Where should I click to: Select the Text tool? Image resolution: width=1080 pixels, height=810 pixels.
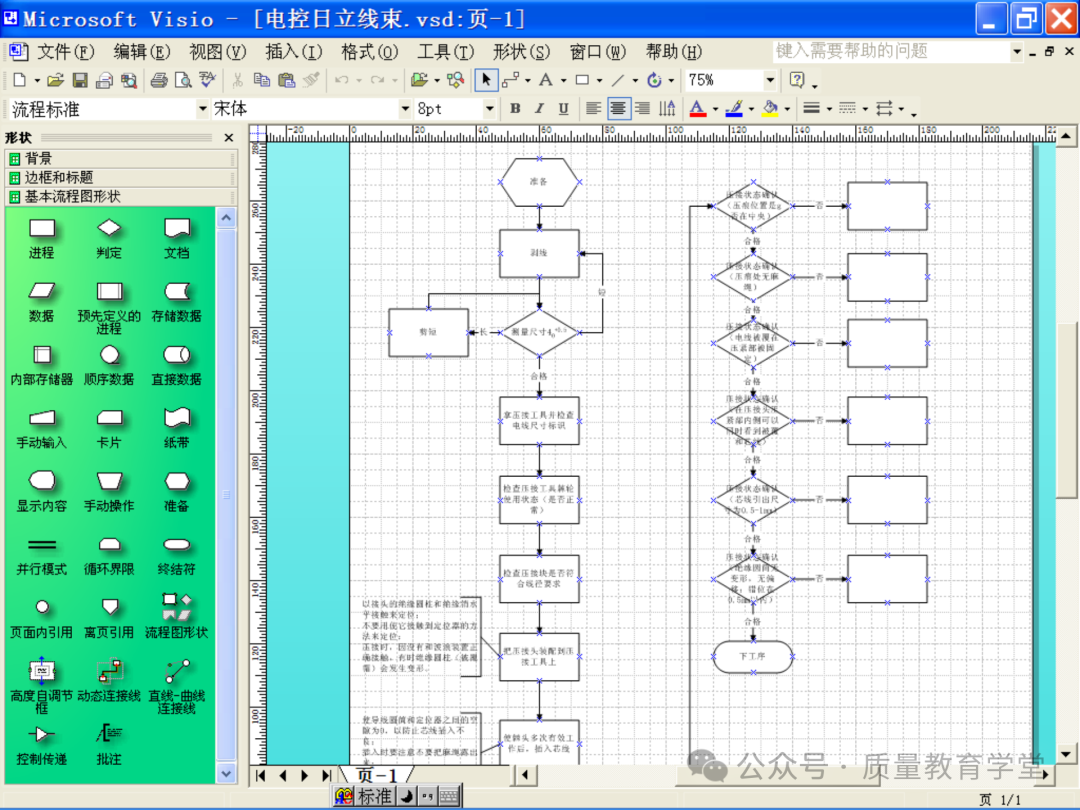click(545, 80)
